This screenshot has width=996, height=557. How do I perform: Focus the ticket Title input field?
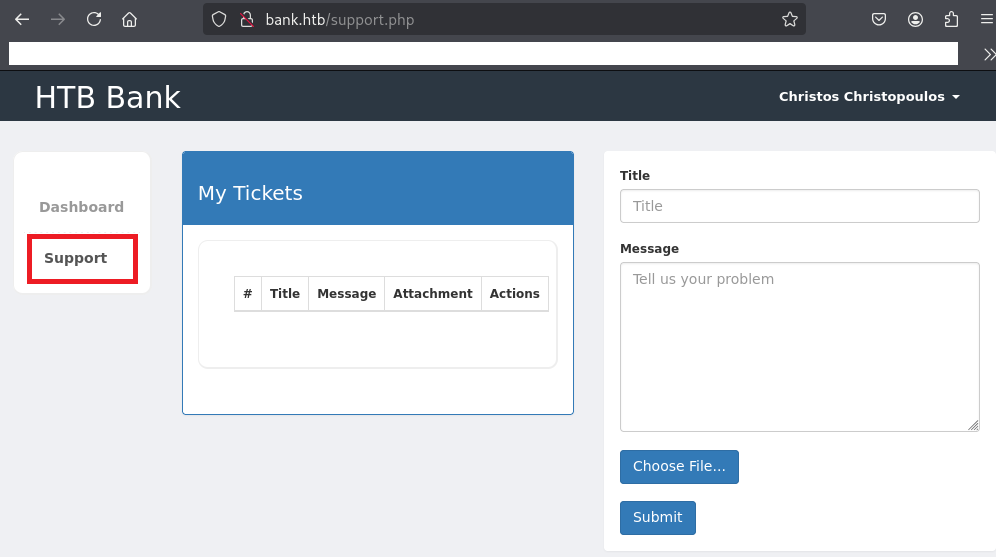(x=799, y=206)
